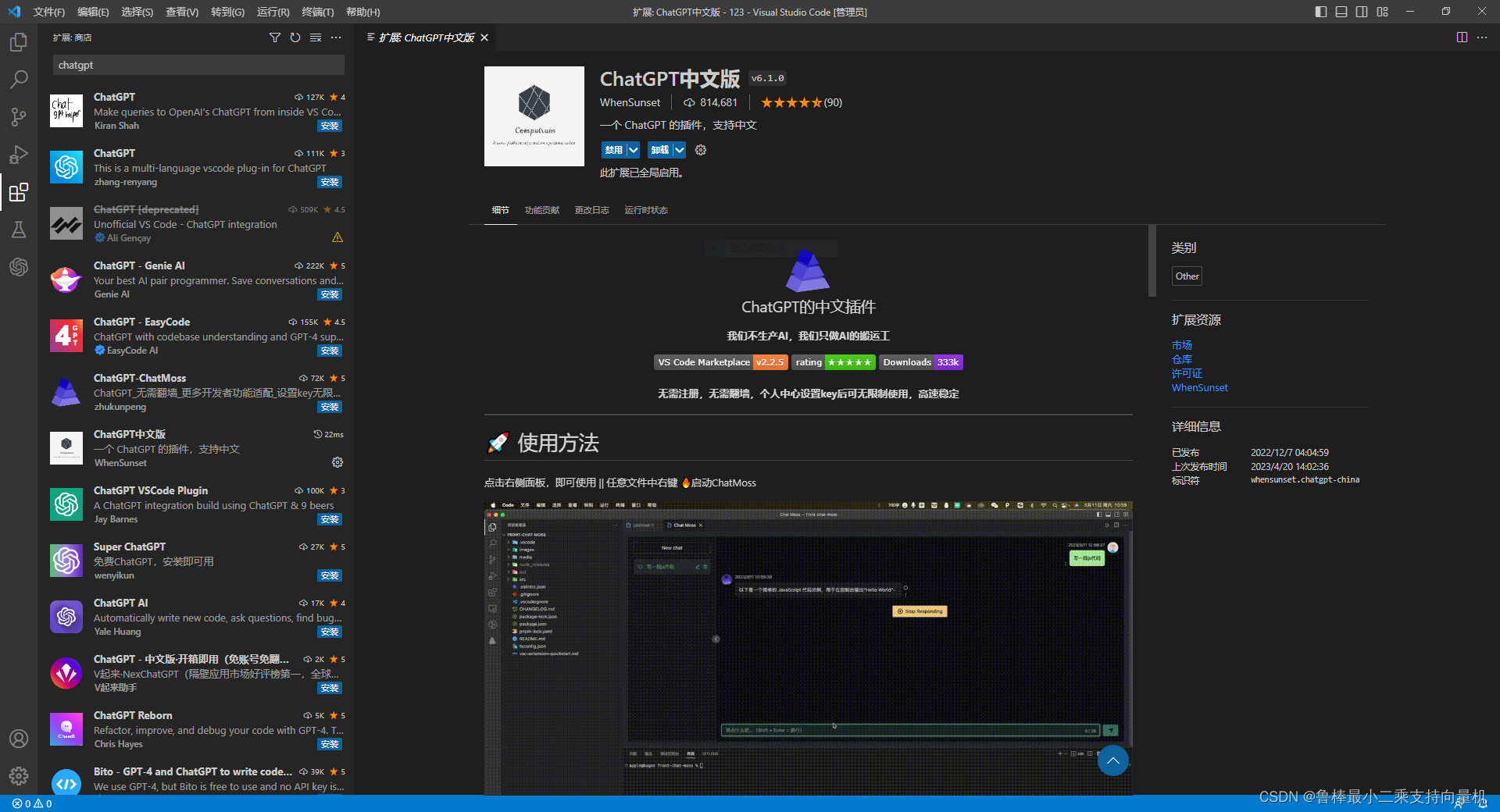Switch to the 更改日志 changelog tab
This screenshot has height=812, width=1500.
[x=592, y=210]
